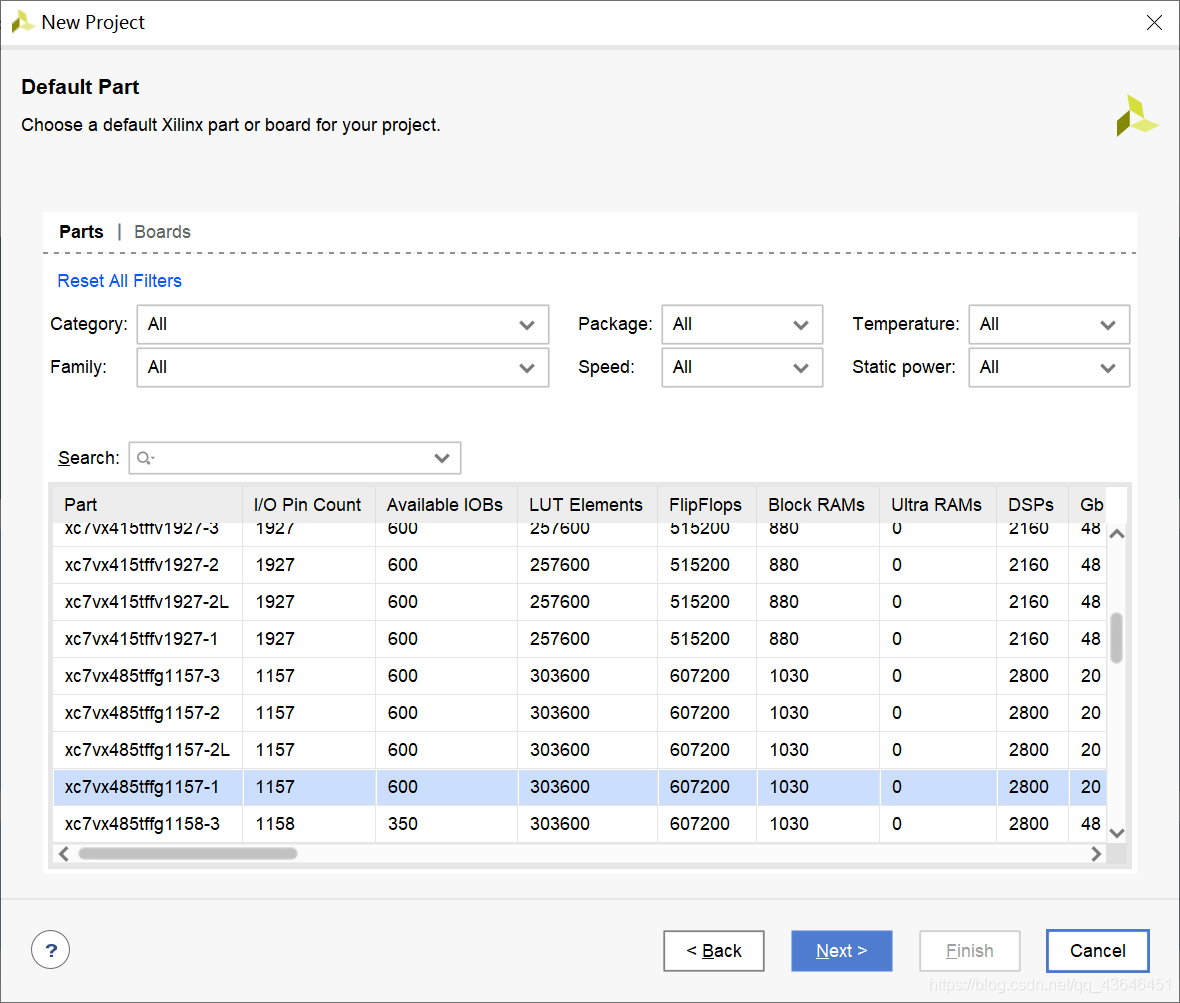The width and height of the screenshot is (1180, 1003).
Task: Select part xc7vx485tffg1157-2L
Action: 148,749
